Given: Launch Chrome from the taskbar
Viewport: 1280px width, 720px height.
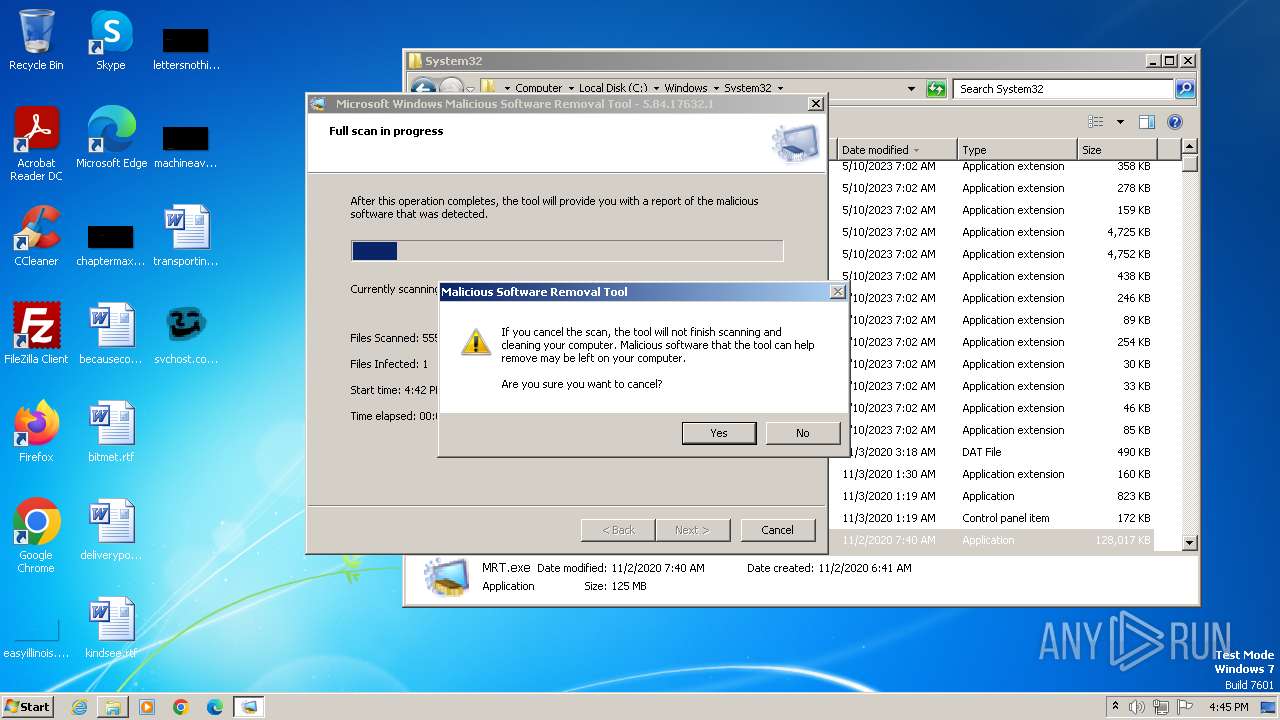Looking at the screenshot, I should (181, 707).
